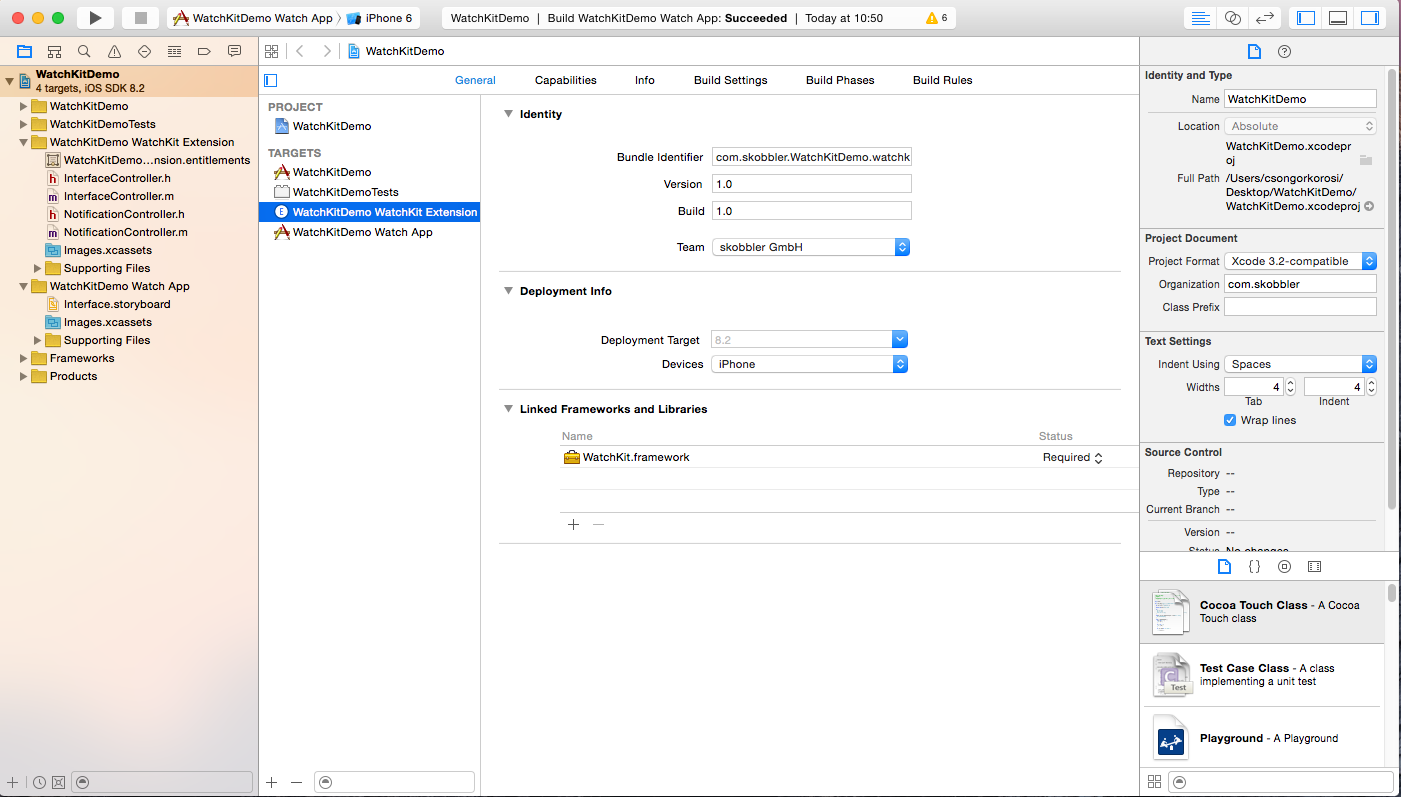
Task: Hide the left Navigator panel
Action: pyautogui.click(x=1305, y=18)
